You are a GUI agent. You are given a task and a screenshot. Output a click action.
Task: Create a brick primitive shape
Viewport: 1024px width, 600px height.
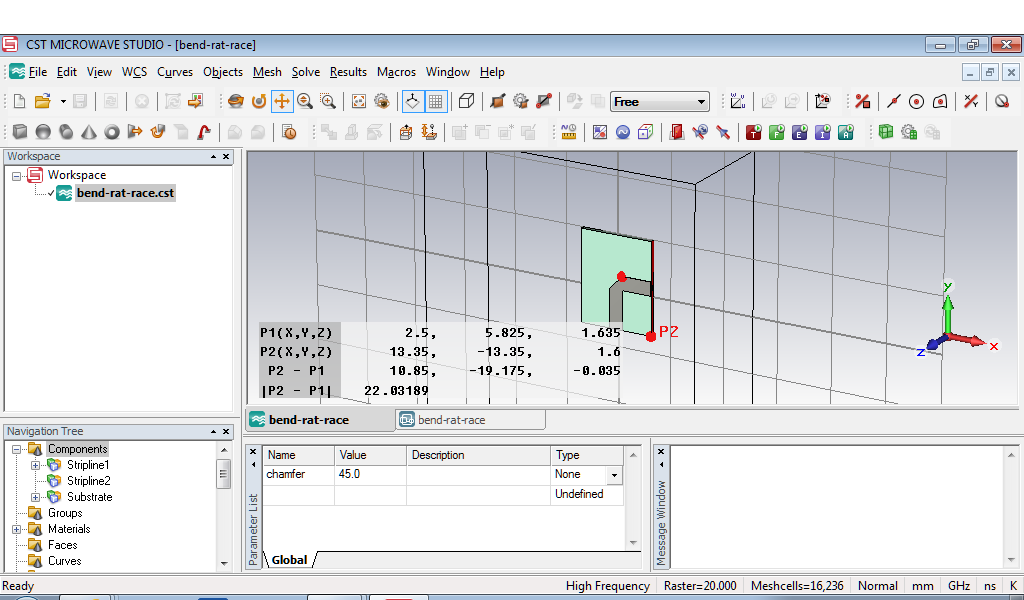pos(19,132)
